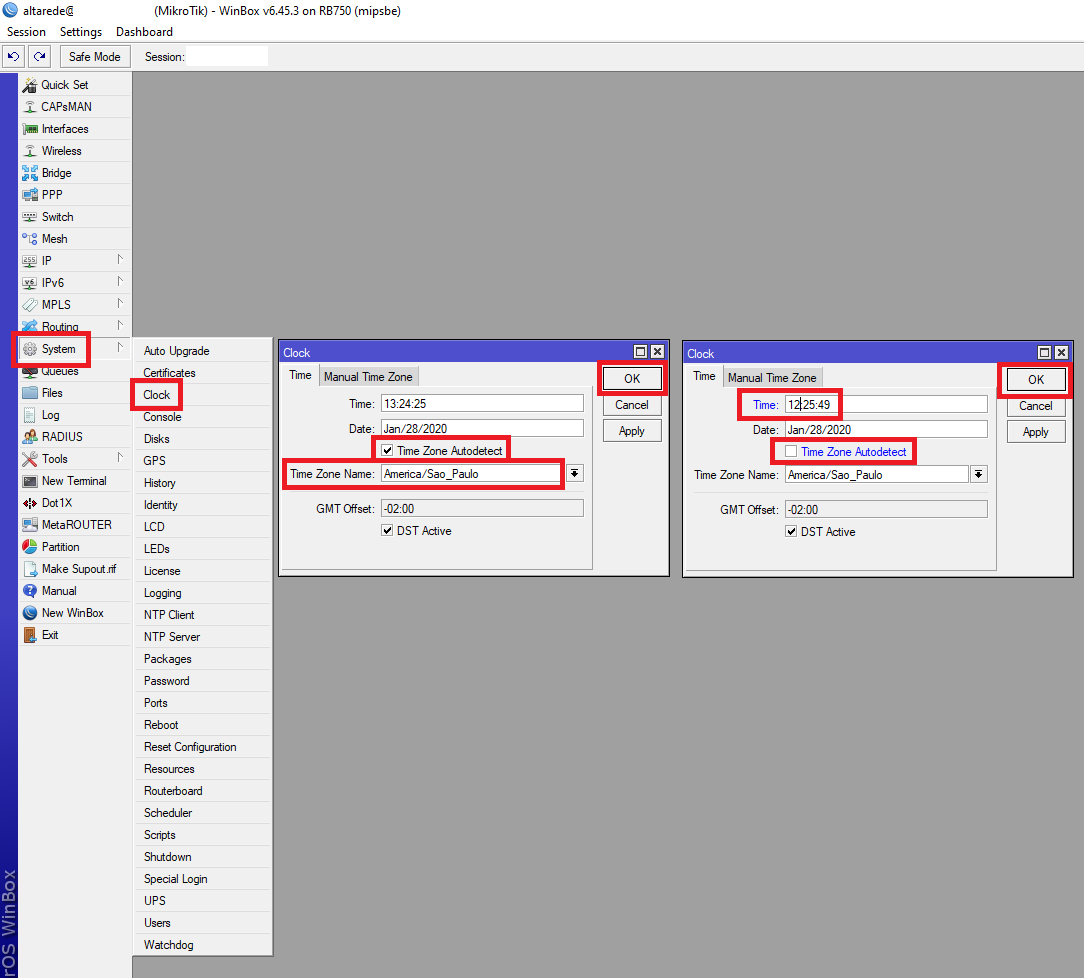The width and height of the screenshot is (1084, 978).
Task: Select Identity in System submenu
Action: pos(160,505)
